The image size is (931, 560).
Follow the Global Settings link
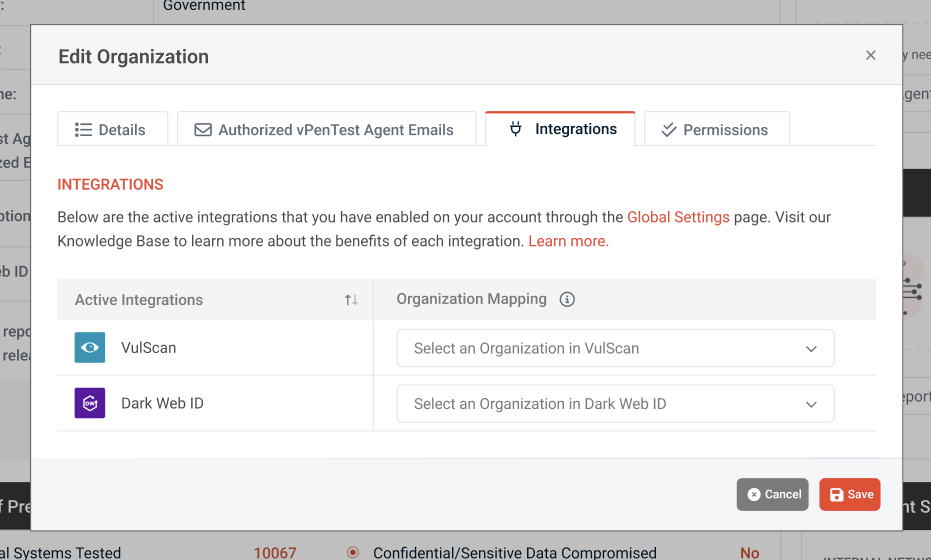click(x=678, y=217)
